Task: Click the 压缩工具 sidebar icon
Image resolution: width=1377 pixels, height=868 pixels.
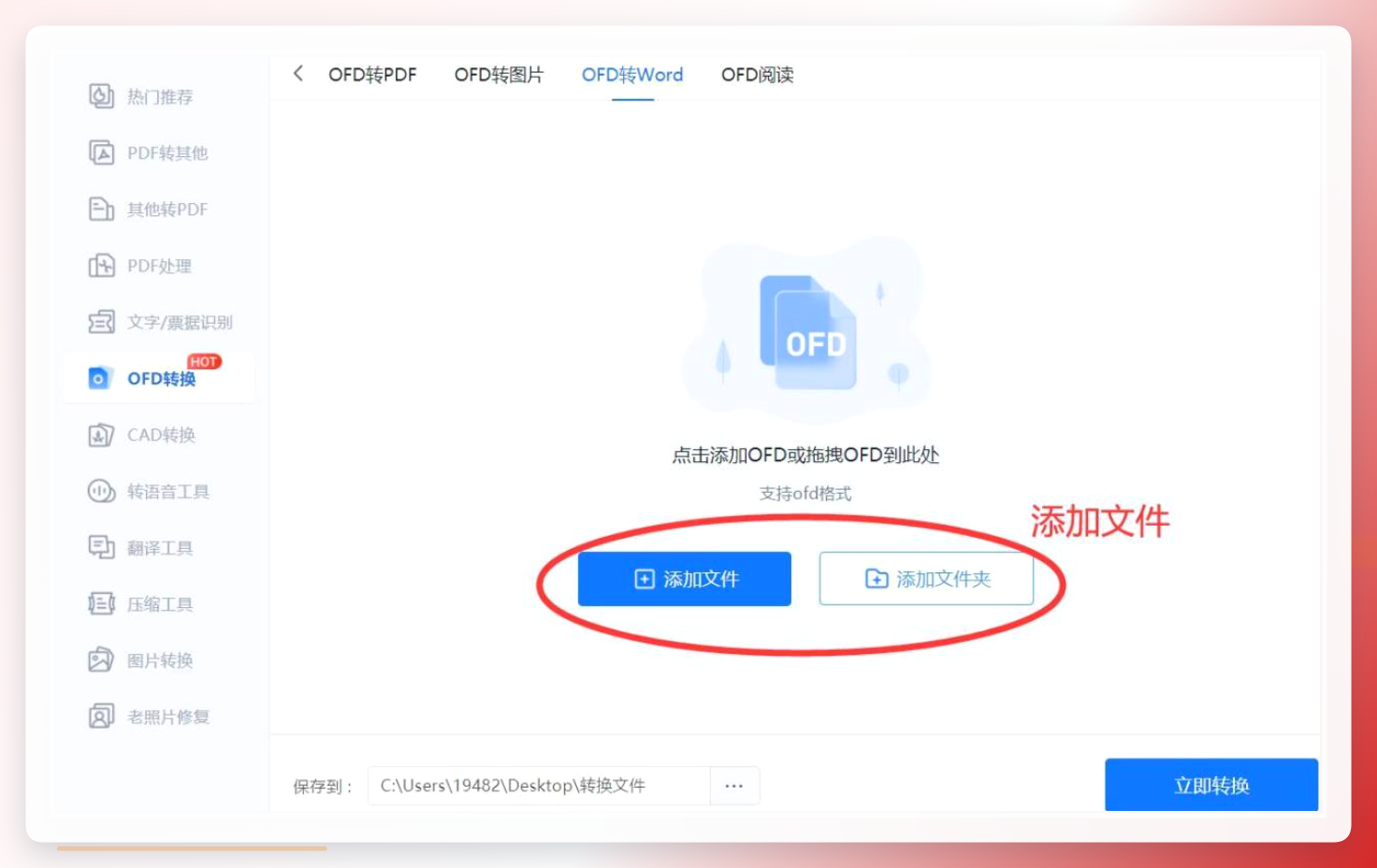Action: tap(101, 604)
